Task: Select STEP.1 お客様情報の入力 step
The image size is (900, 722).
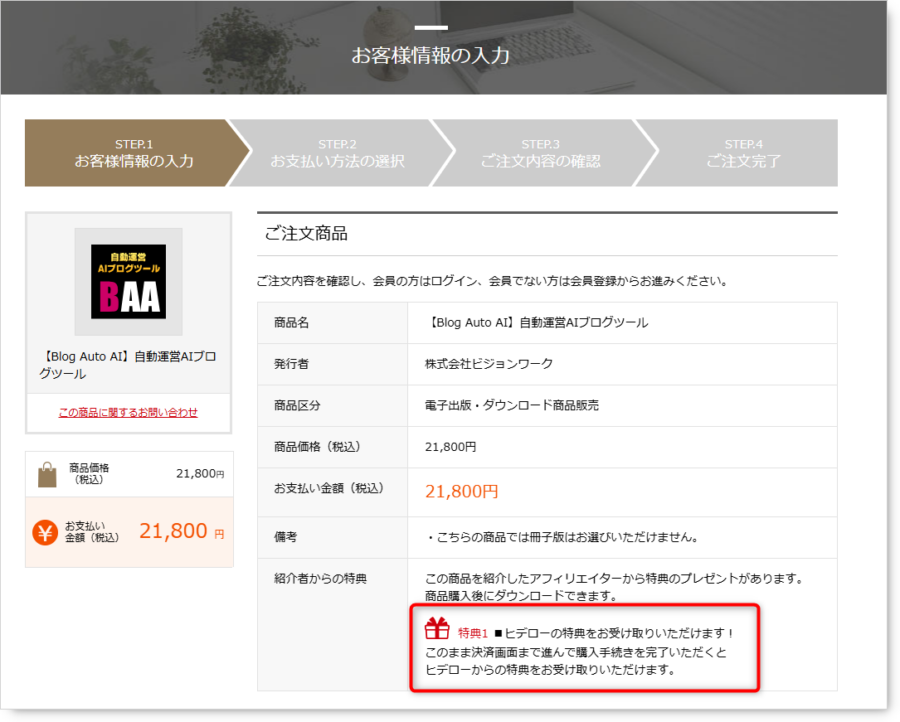Action: 134,153
